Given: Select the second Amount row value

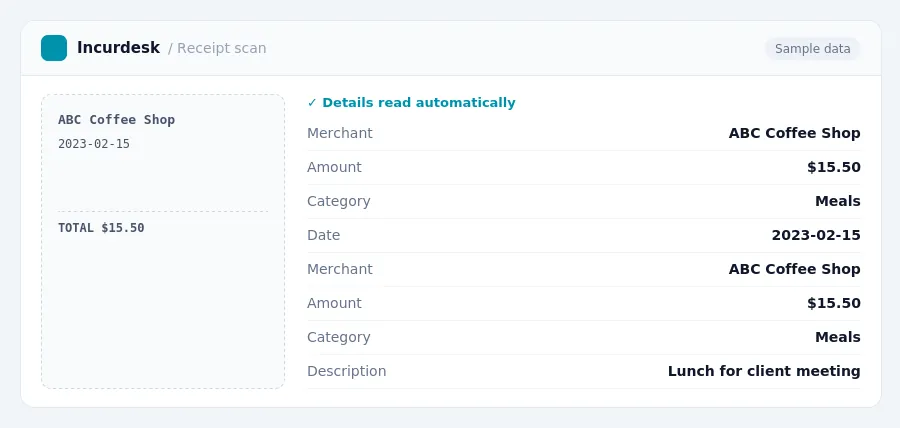Looking at the screenshot, I should coord(834,303).
